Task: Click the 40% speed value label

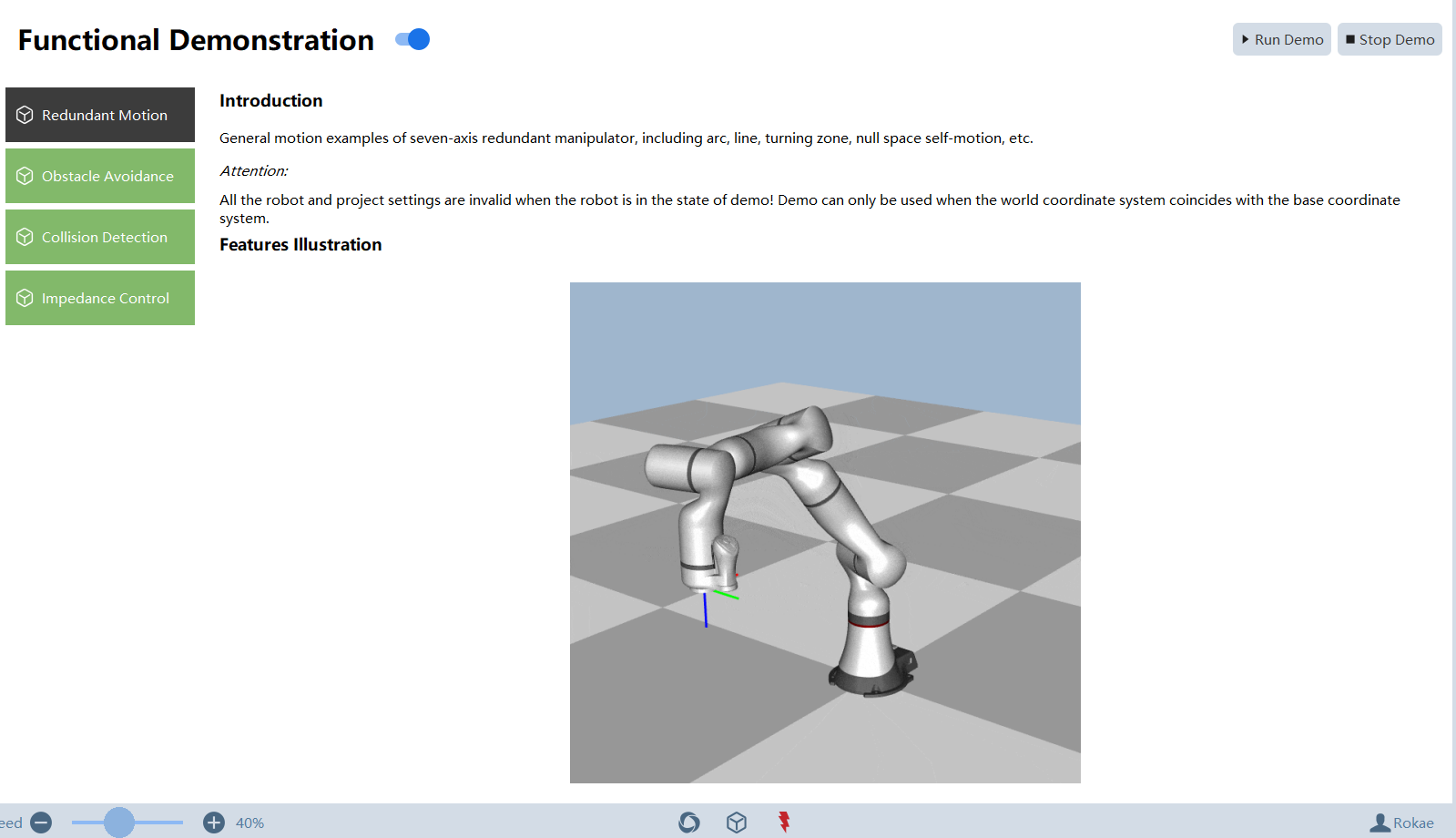Action: [249, 823]
